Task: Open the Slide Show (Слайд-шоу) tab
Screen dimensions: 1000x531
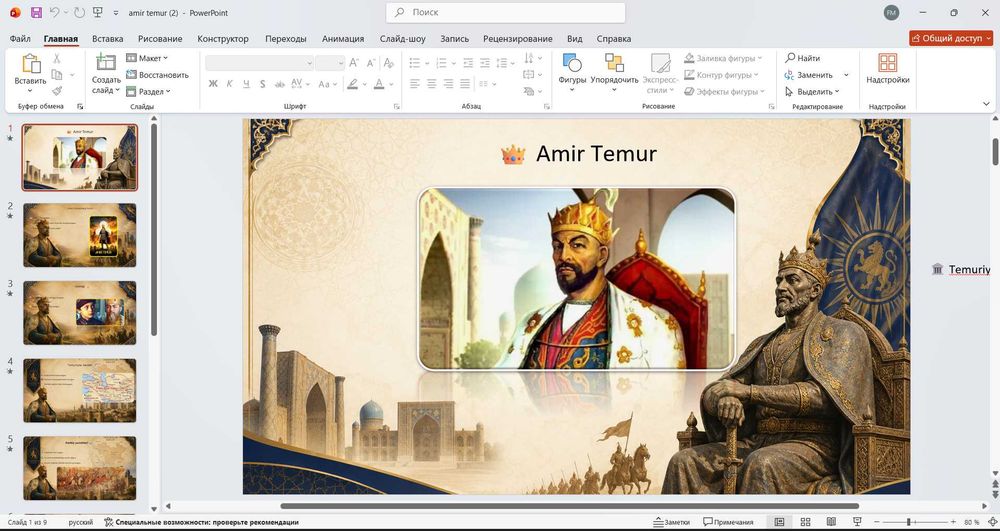Action: click(x=402, y=38)
